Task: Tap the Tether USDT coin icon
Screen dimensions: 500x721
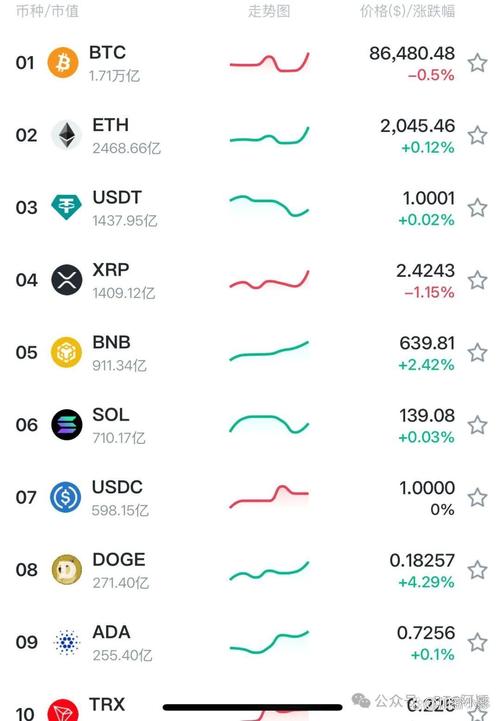Action: (66, 207)
